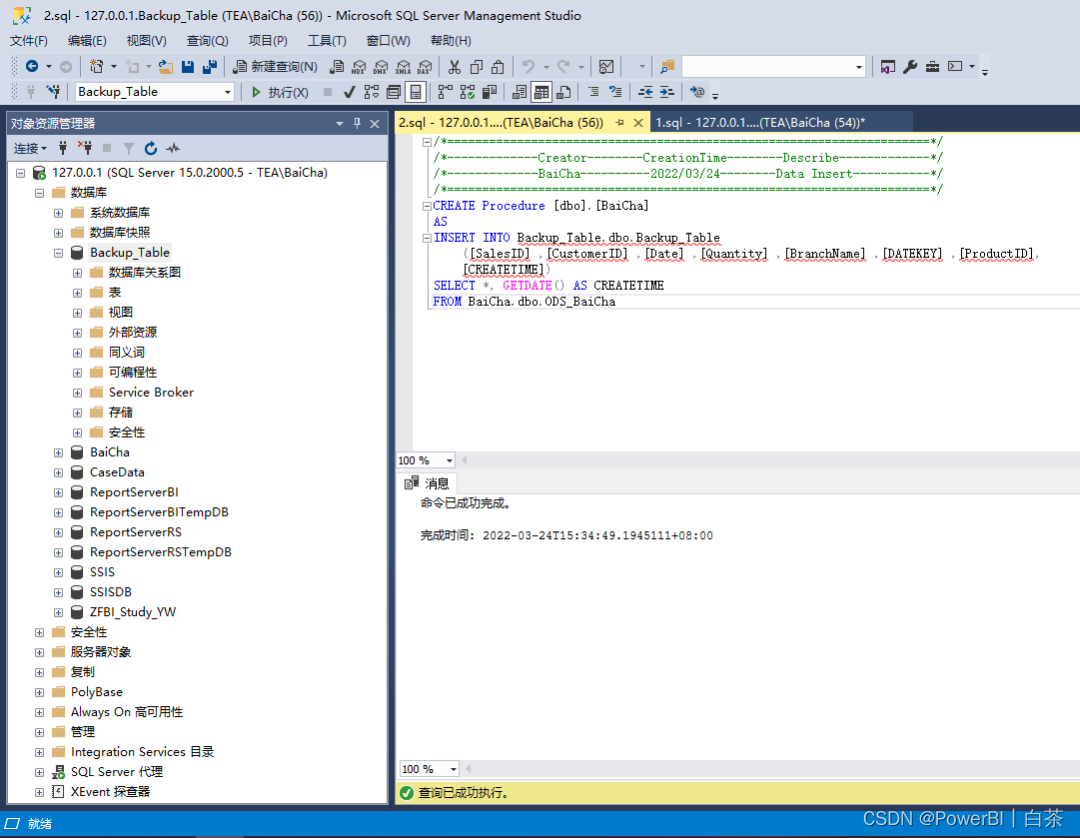
Task: Select the PolyBase folder
Action: click(96, 692)
